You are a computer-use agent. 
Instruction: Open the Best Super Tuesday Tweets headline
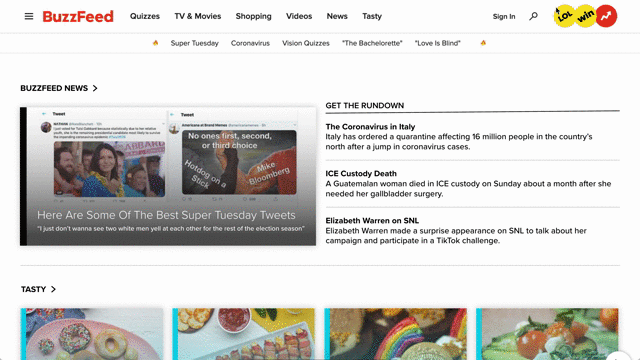166,215
